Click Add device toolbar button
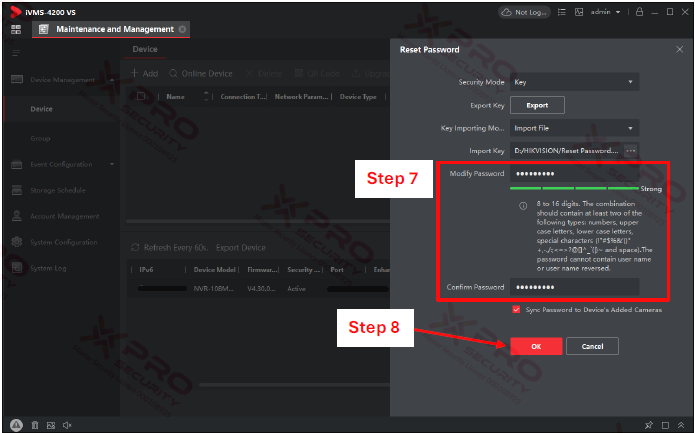This screenshot has height=433, width=695. coord(144,74)
